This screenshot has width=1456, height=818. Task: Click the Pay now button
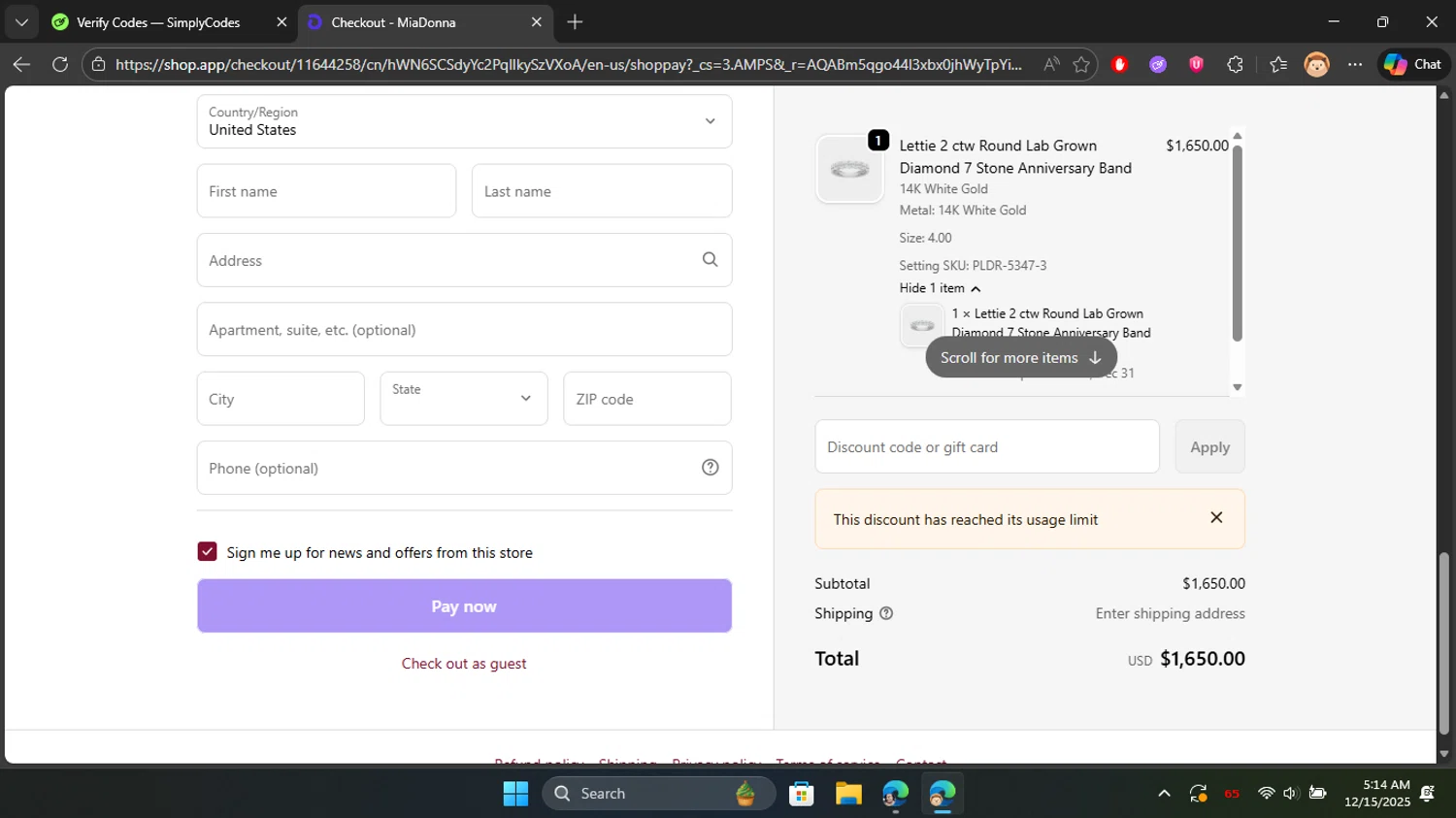(464, 606)
